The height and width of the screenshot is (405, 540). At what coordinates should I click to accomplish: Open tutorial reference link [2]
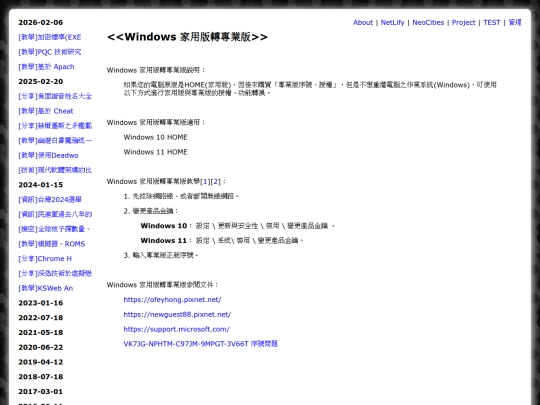pos(215,181)
